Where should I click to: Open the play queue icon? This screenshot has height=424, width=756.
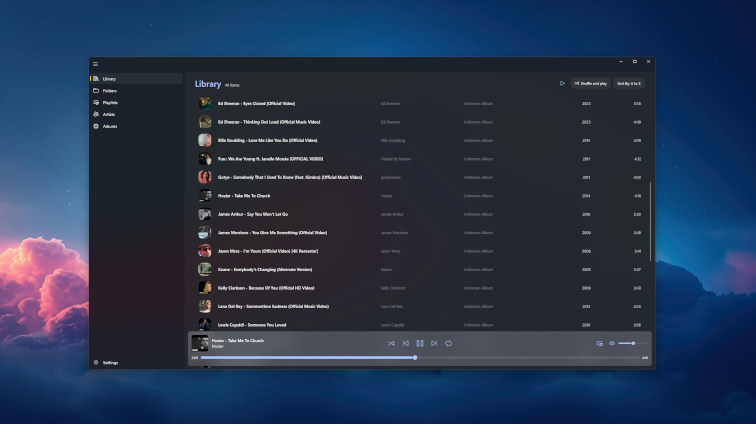[x=599, y=343]
